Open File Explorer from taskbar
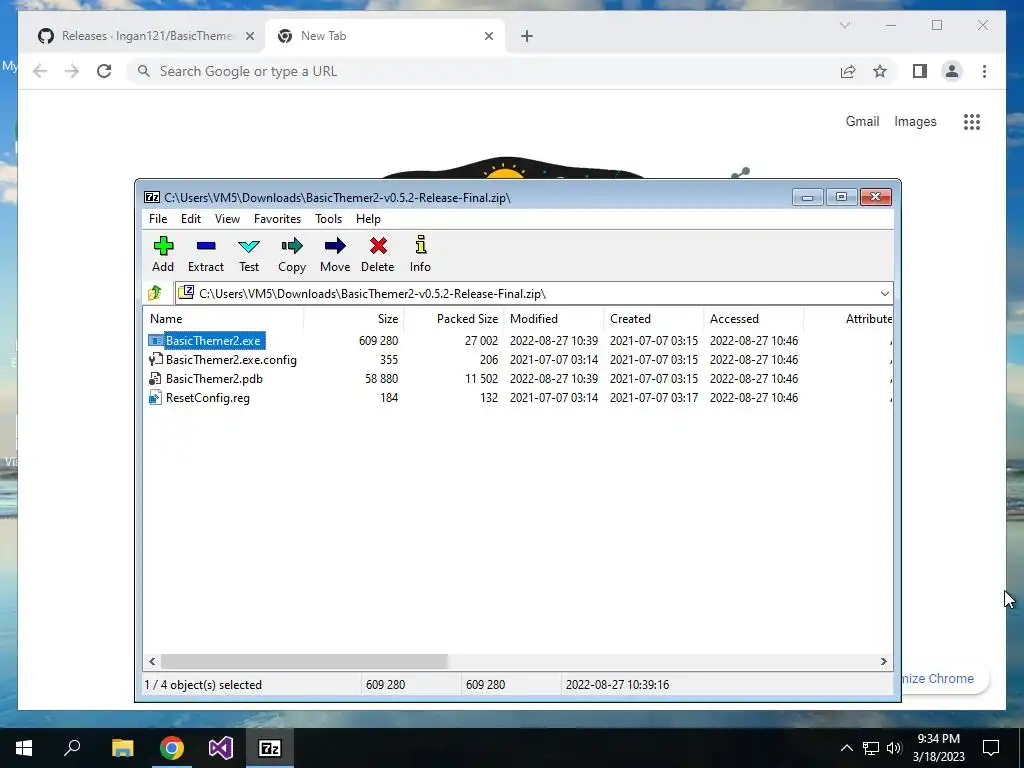1024x768 pixels. click(122, 748)
